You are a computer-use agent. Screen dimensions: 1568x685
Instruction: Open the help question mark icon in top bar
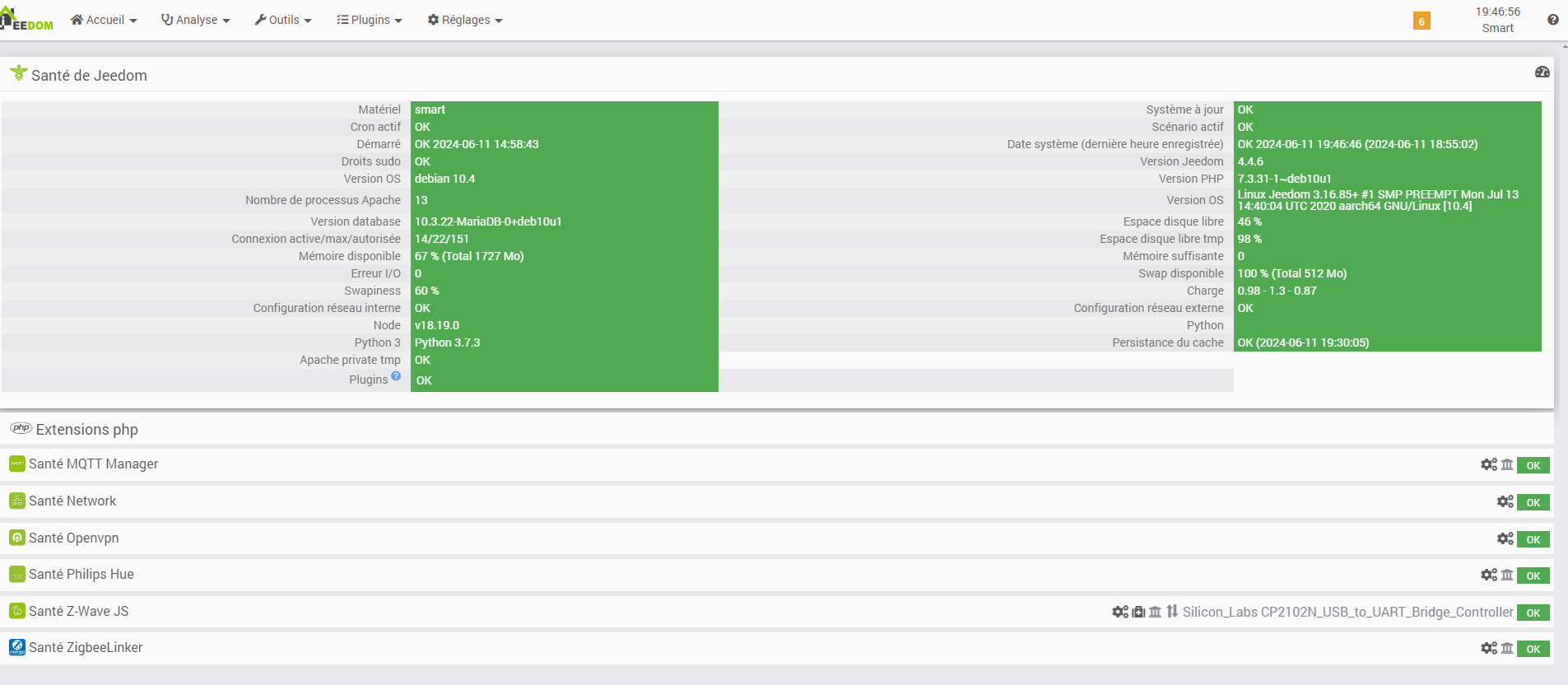[x=1553, y=20]
